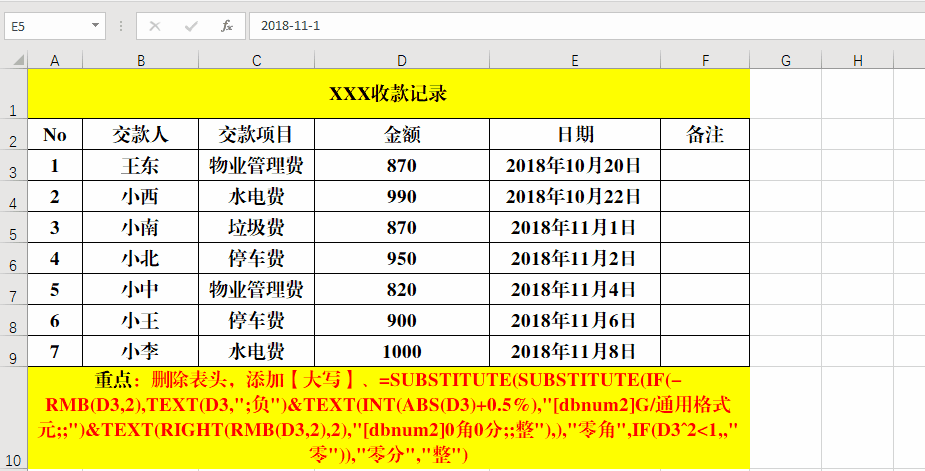
Task: Click the 金额 header cell
Action: click(402, 134)
